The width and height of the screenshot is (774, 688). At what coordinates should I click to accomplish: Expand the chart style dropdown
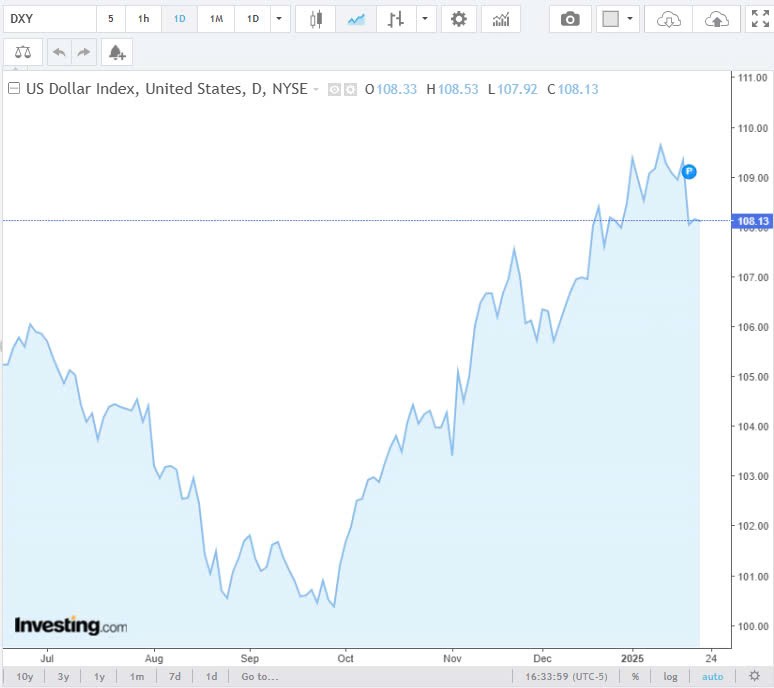tap(426, 19)
